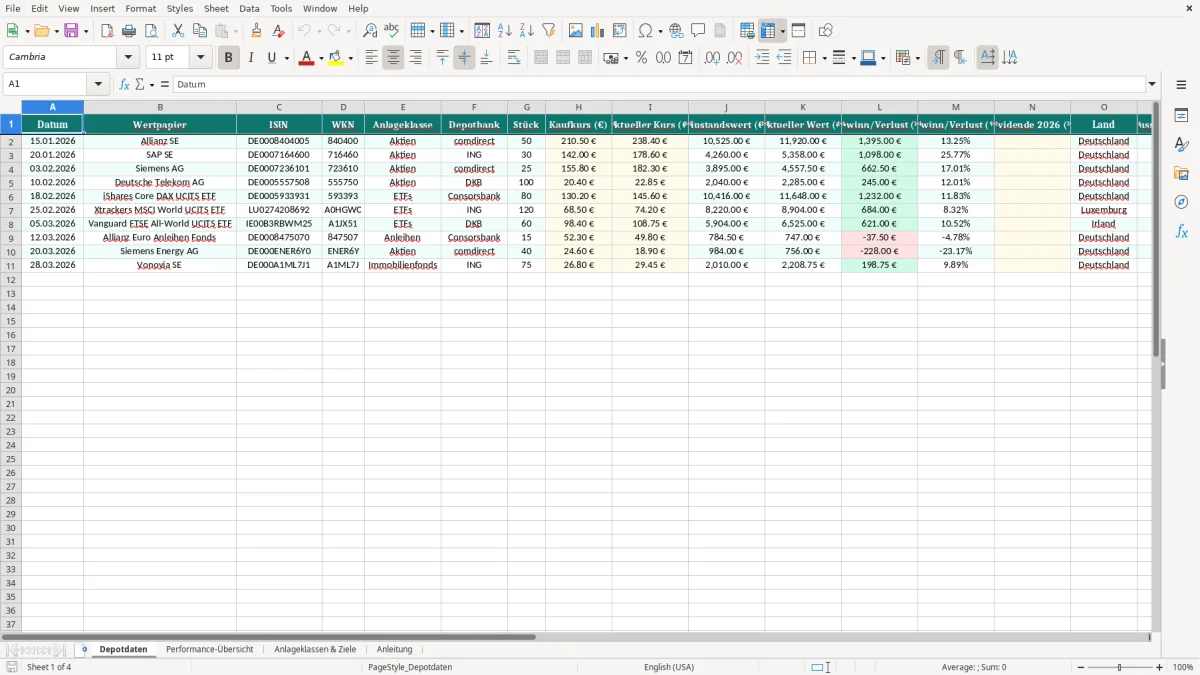Click the Copy icon
The height and width of the screenshot is (675, 1200).
(x=200, y=31)
